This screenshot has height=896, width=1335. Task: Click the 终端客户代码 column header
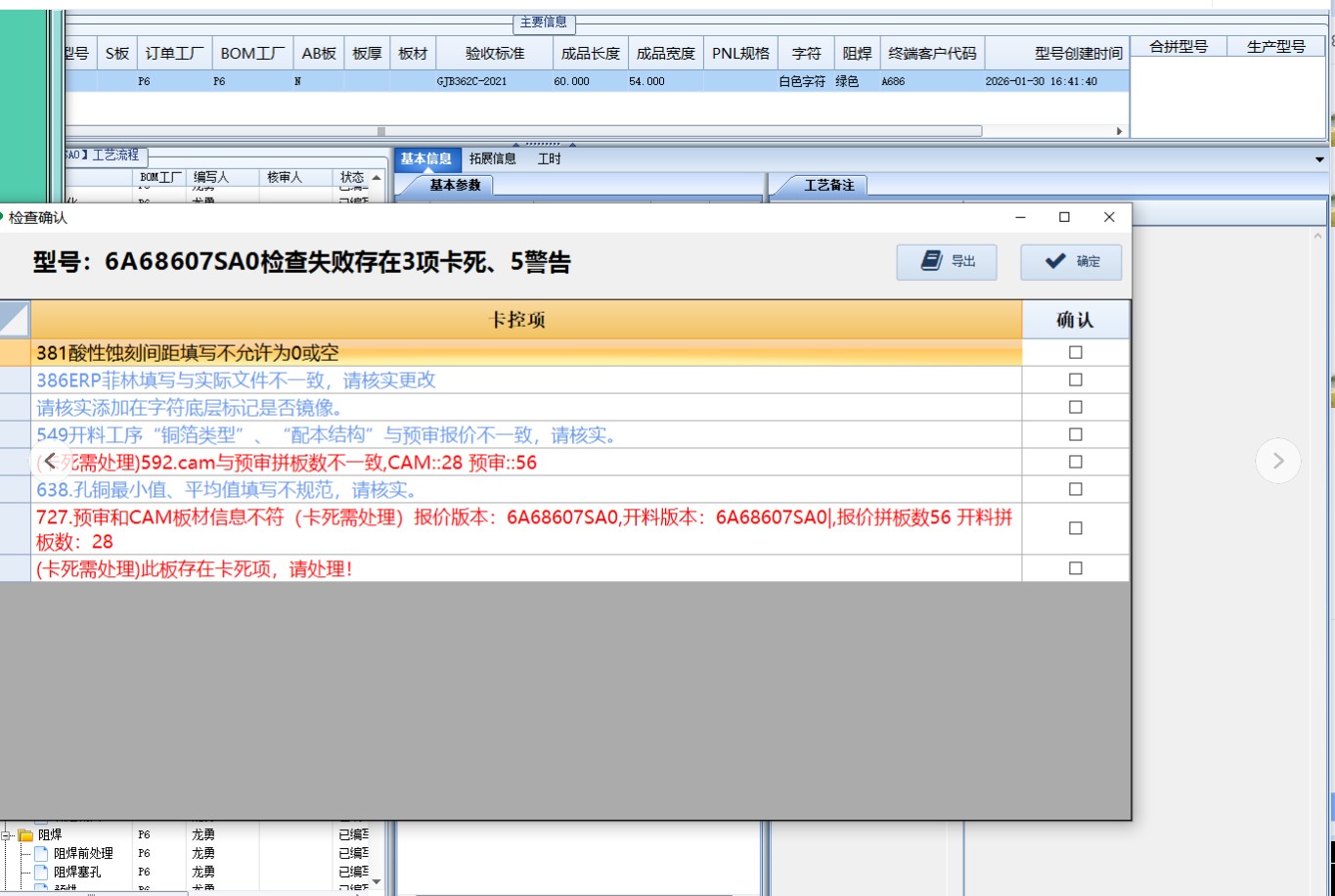[933, 54]
